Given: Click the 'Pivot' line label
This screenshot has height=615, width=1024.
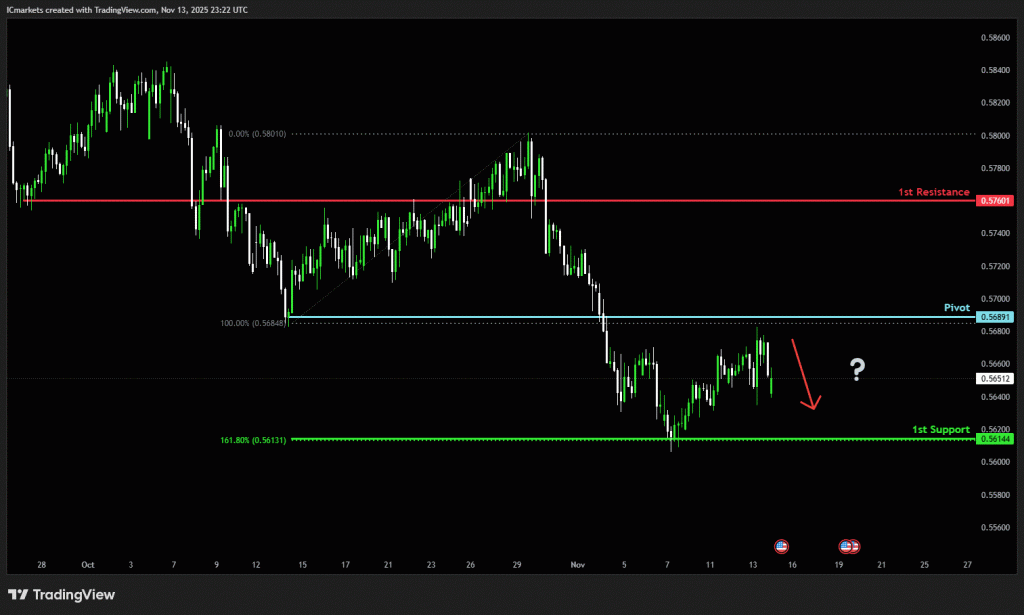Looking at the screenshot, I should pos(956,308).
